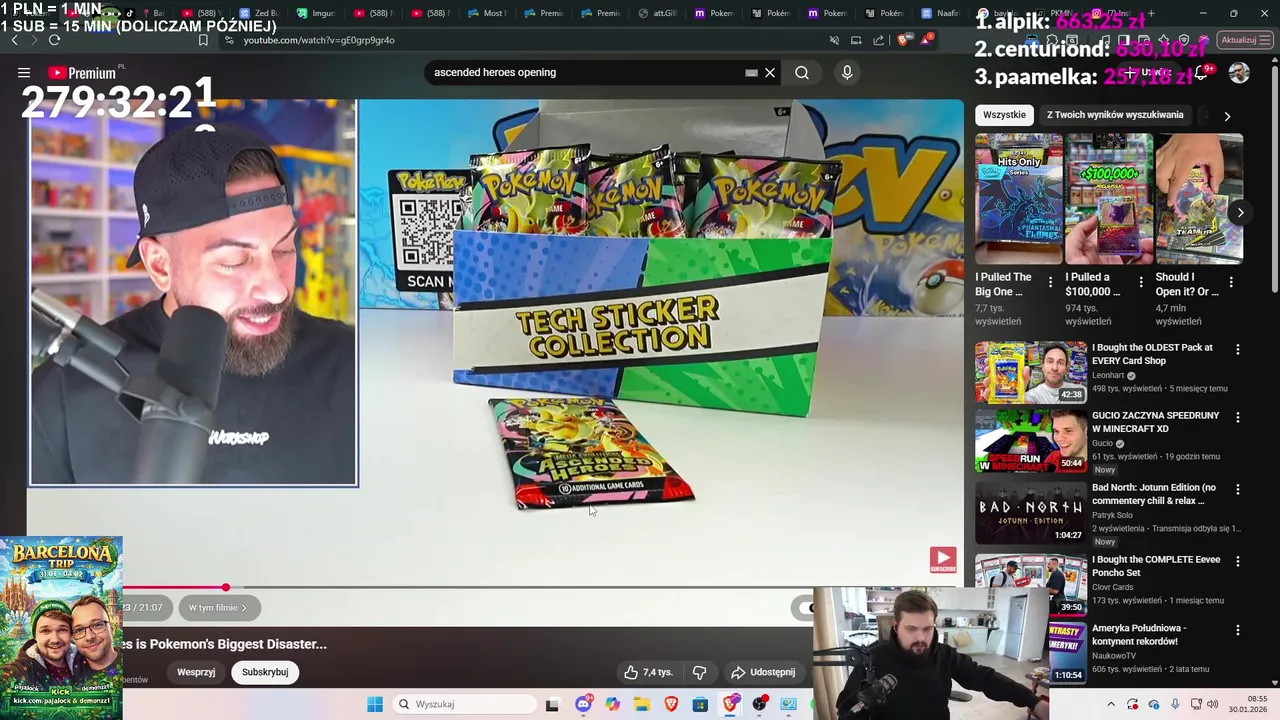This screenshot has width=1280, height=720.
Task: Open 'I Bought the OLDEST Pack' video thumbnail
Action: coord(1031,371)
